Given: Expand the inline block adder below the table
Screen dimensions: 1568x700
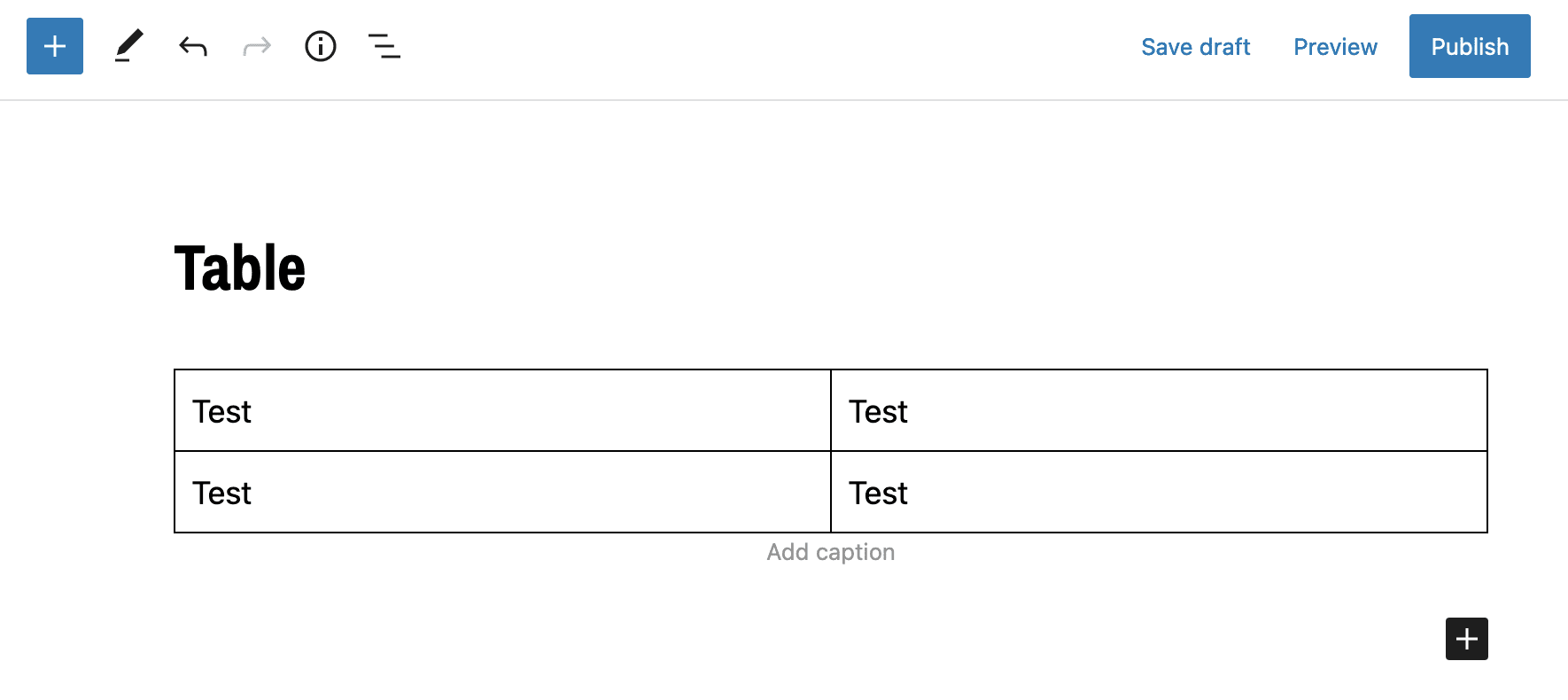Looking at the screenshot, I should click(x=1466, y=639).
